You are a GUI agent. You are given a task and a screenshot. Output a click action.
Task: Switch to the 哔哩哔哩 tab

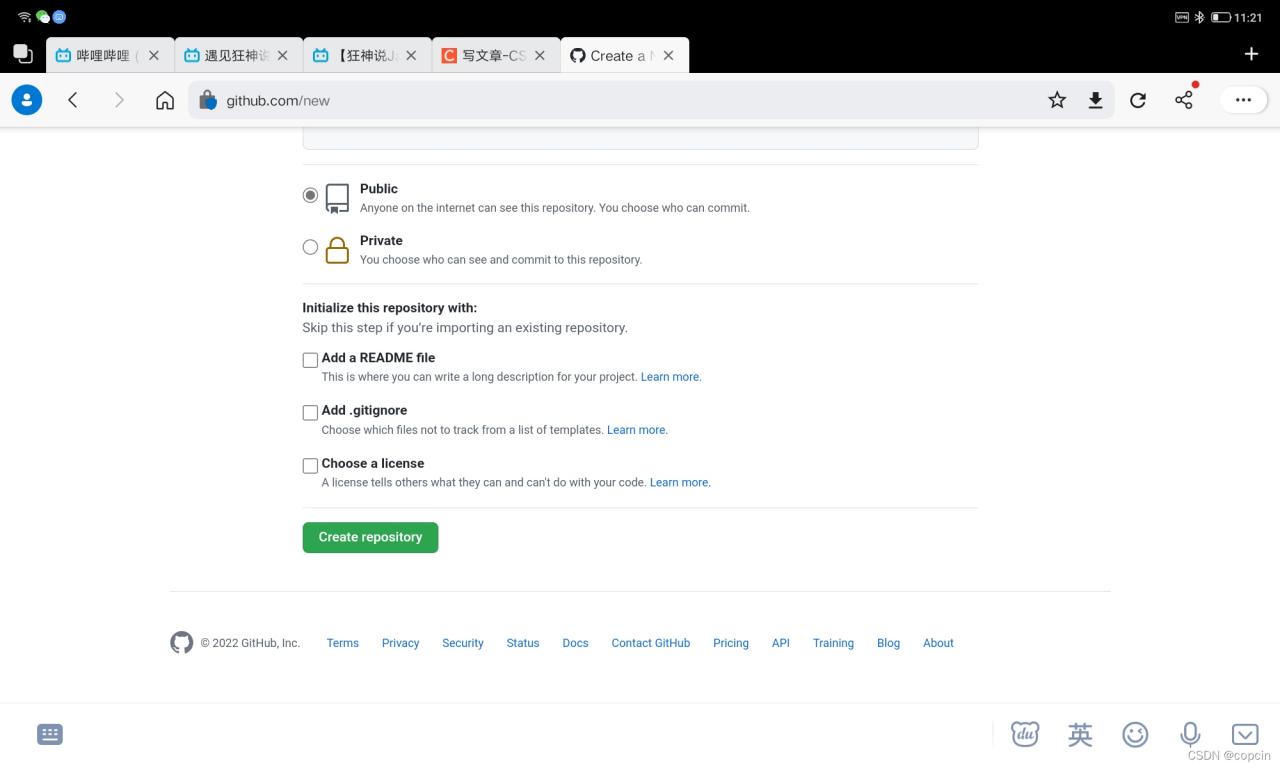pyautogui.click(x=110, y=56)
